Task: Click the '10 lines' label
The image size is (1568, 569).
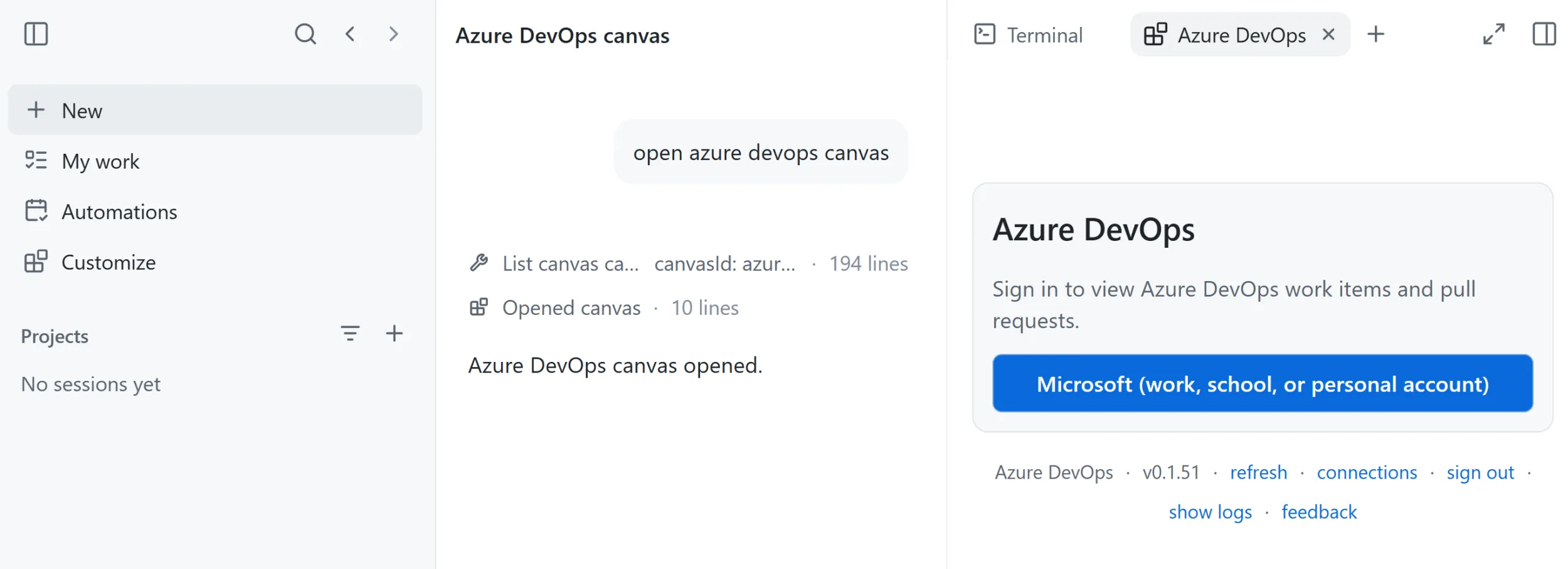Action: coord(705,307)
